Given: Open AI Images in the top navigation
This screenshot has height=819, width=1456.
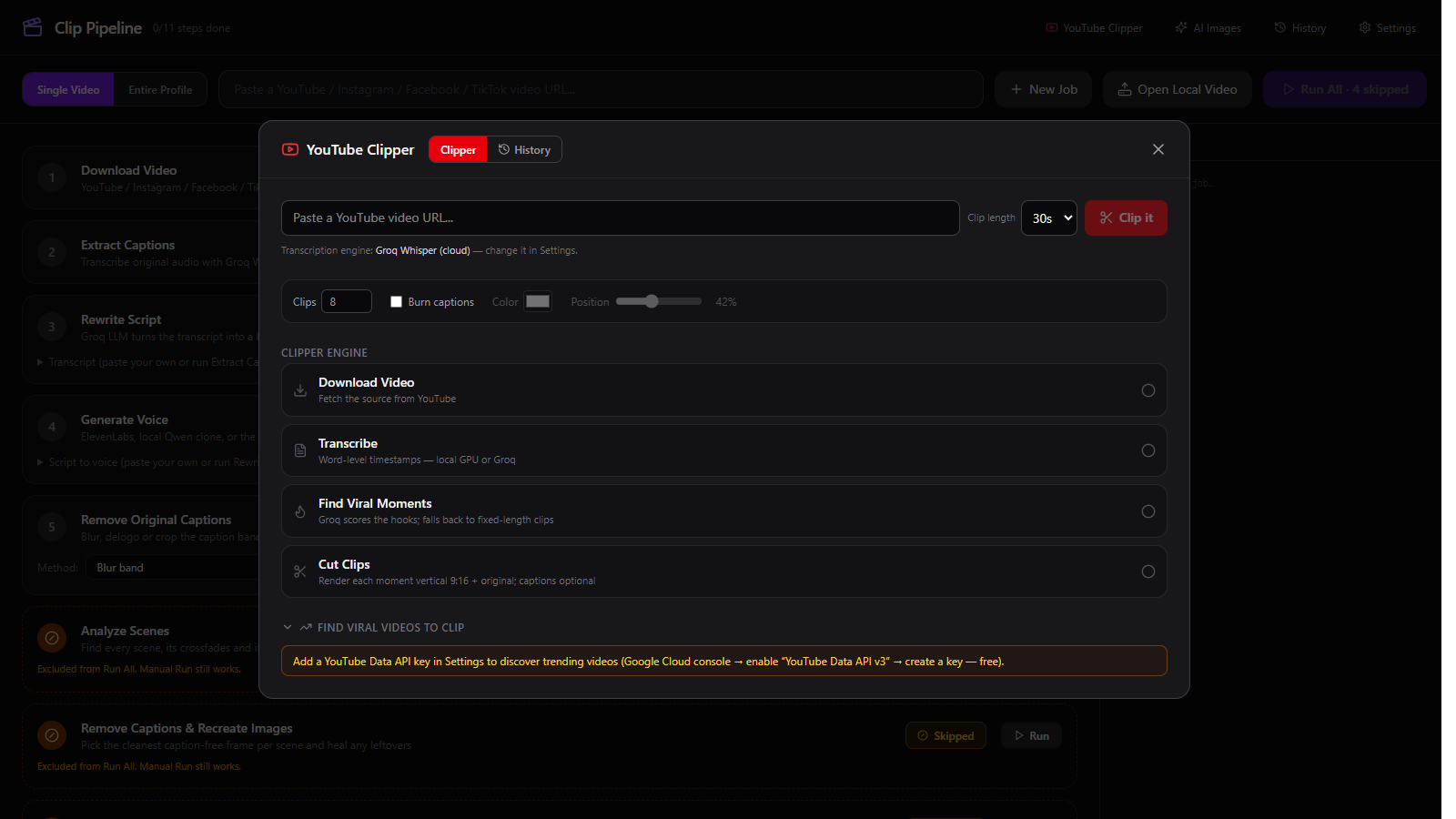Looking at the screenshot, I should 1208,28.
